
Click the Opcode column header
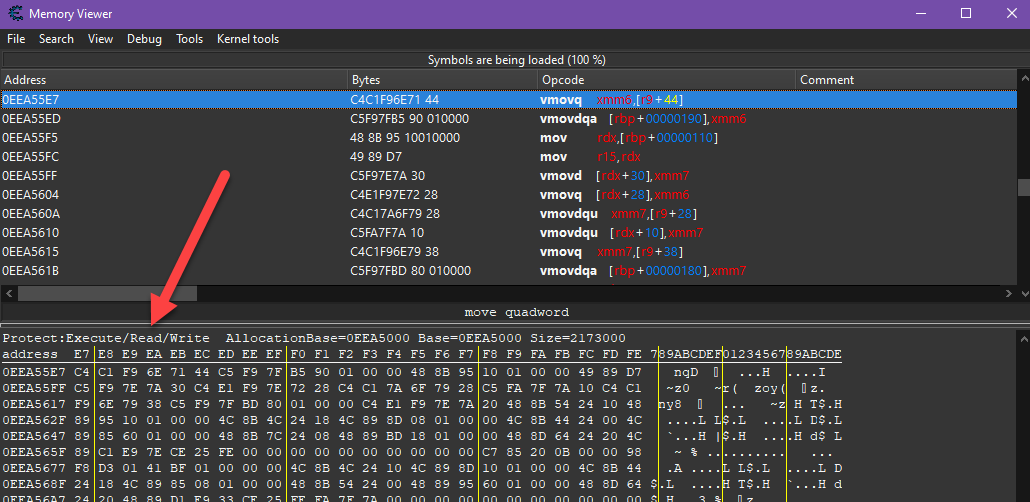(x=666, y=80)
